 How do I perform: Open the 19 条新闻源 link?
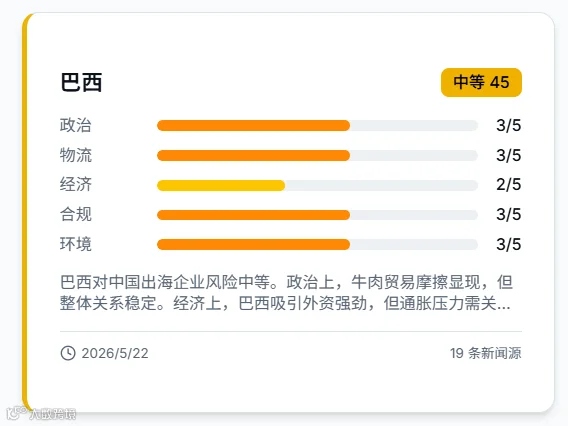(x=485, y=353)
